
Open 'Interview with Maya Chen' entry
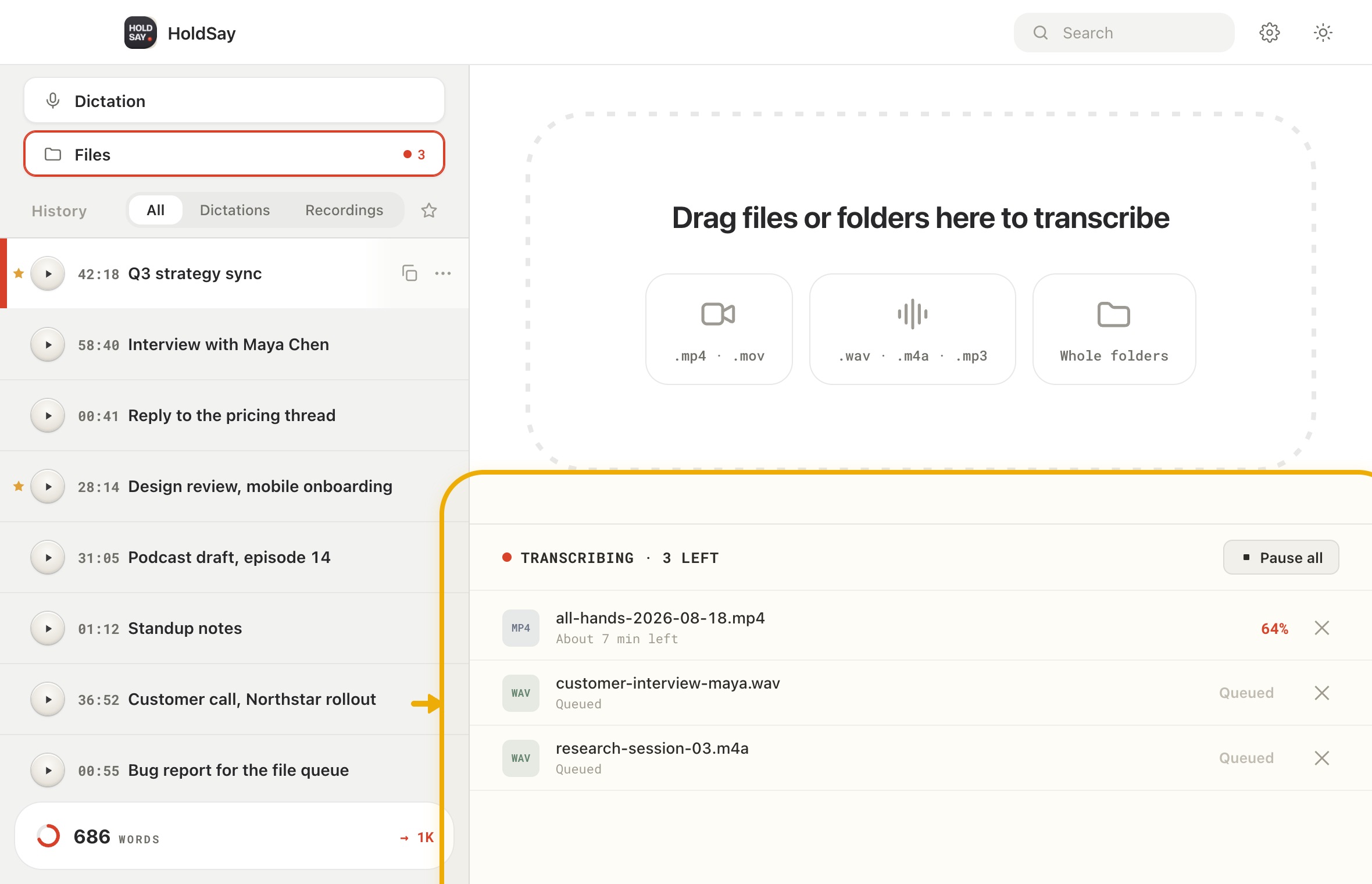(234, 344)
